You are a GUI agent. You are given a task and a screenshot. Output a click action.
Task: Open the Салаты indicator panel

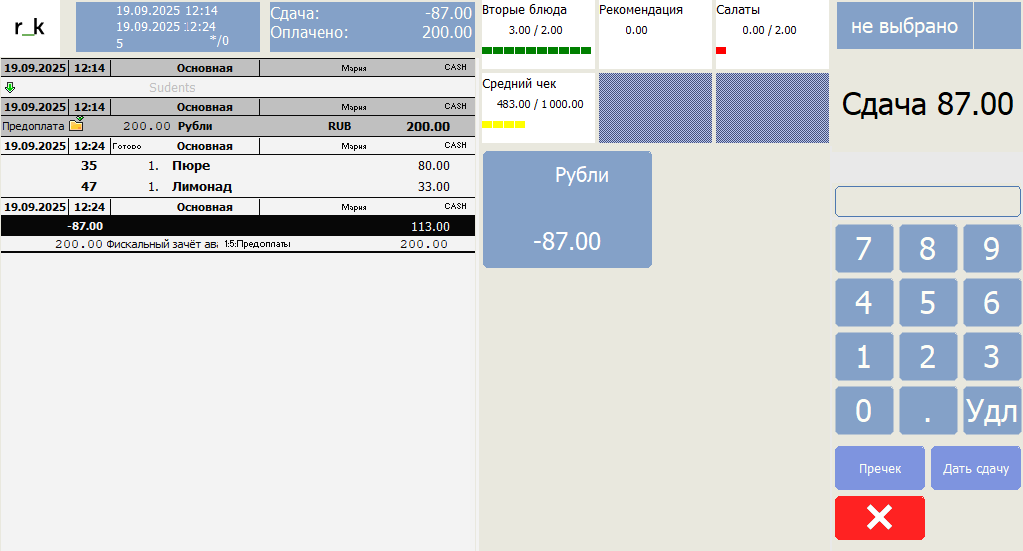coord(770,33)
